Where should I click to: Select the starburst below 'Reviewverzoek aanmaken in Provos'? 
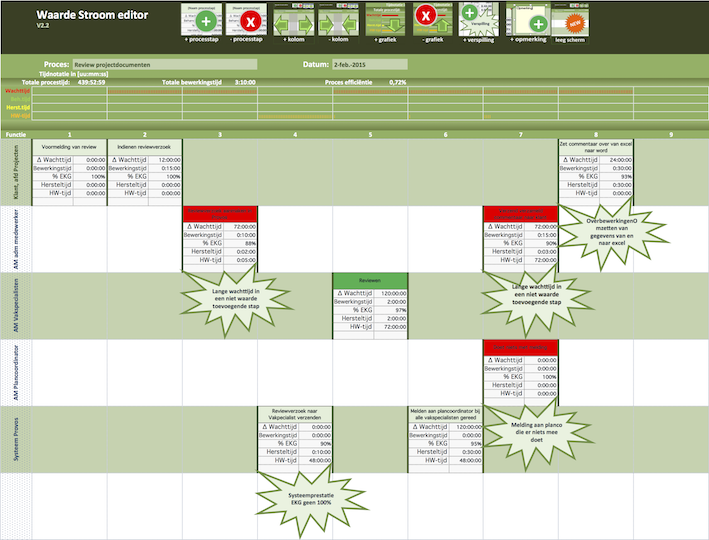236,298
